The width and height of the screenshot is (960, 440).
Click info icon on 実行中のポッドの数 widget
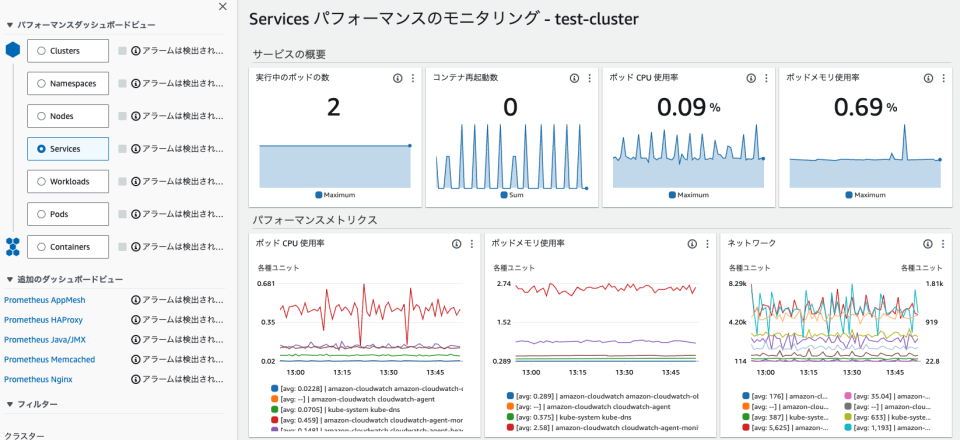[397, 78]
